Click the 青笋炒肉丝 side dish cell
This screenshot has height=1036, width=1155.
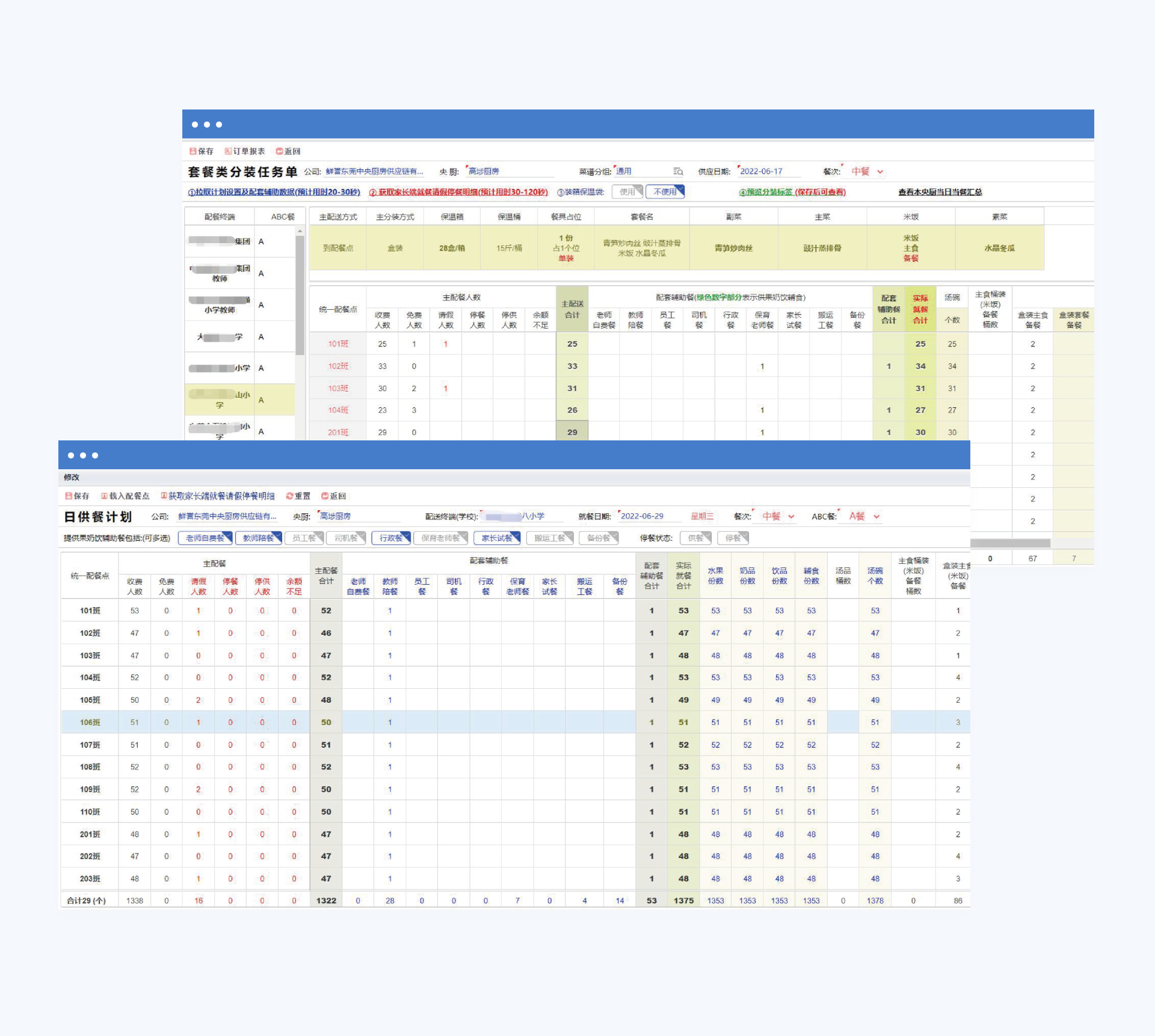(734, 248)
